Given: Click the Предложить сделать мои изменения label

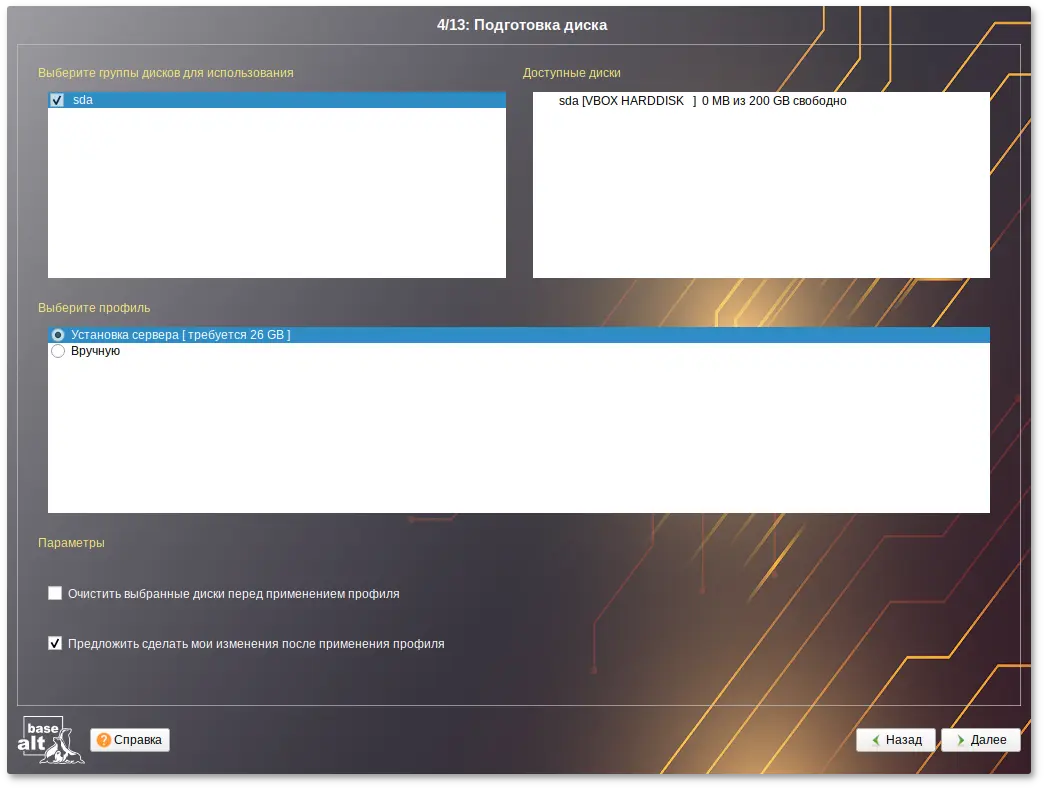Looking at the screenshot, I should pos(256,644).
